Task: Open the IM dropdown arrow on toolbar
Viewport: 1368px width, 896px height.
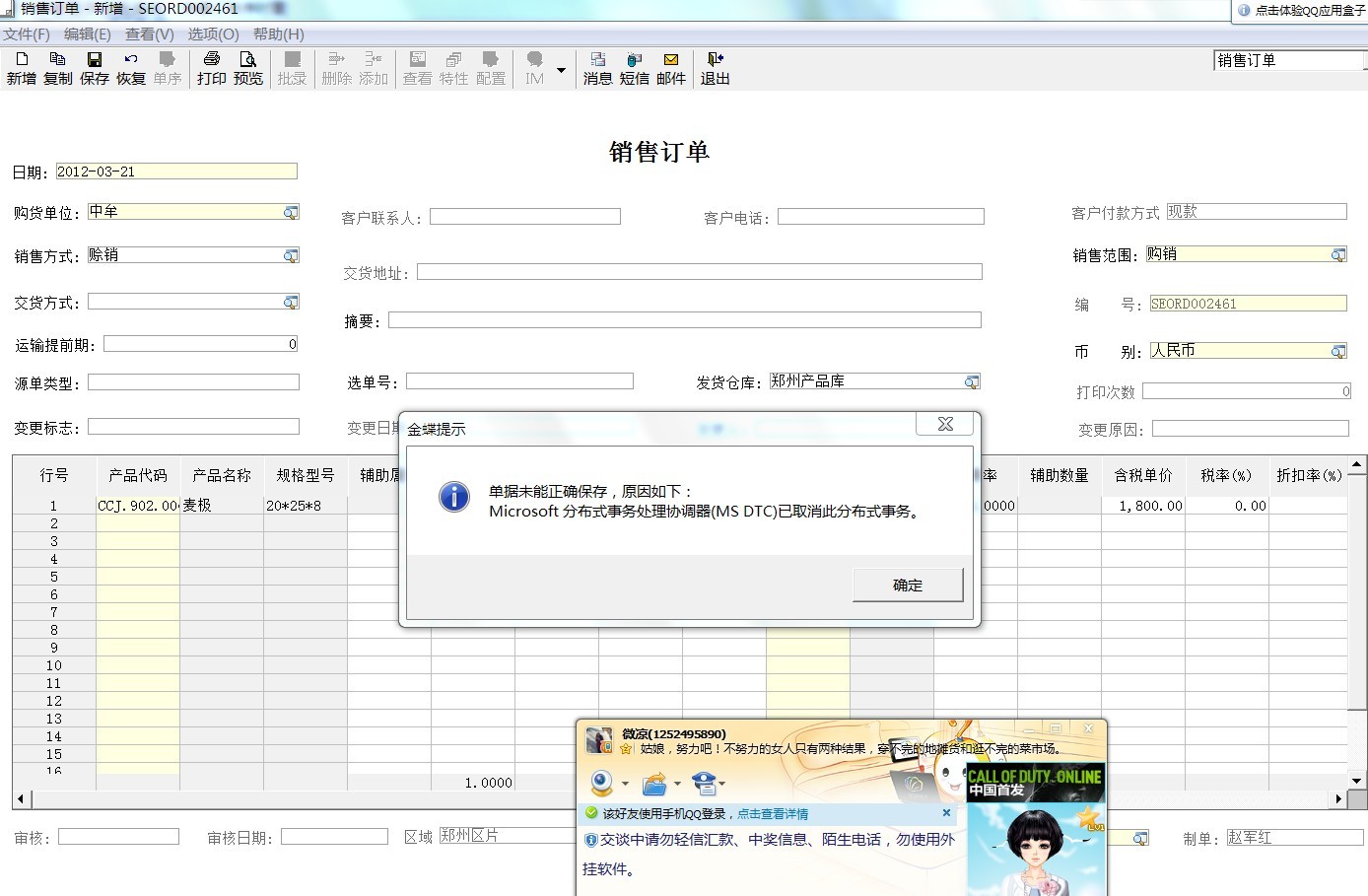Action: click(x=562, y=69)
